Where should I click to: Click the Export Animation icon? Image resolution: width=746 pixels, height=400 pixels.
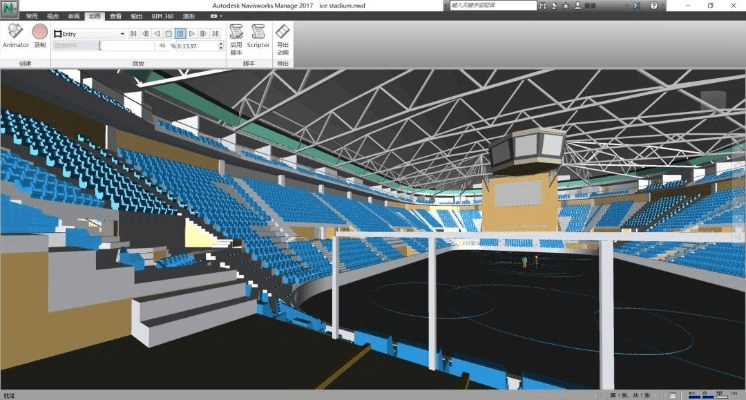coord(283,36)
